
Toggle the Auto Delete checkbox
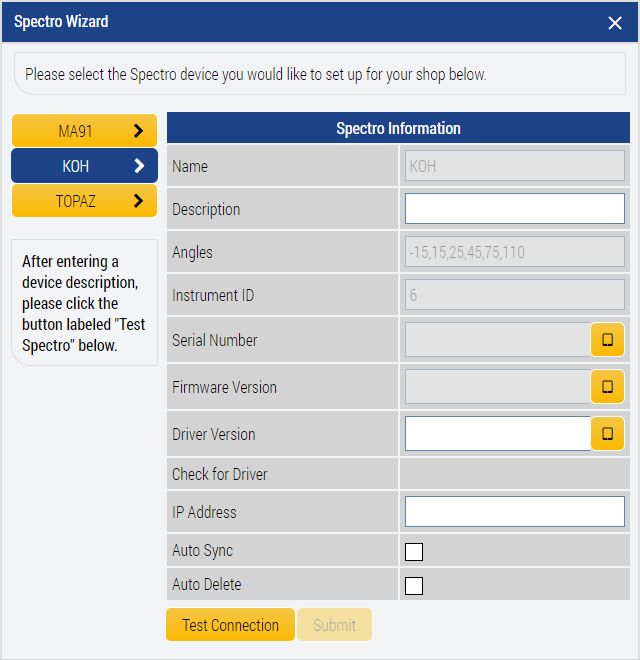pyautogui.click(x=414, y=586)
